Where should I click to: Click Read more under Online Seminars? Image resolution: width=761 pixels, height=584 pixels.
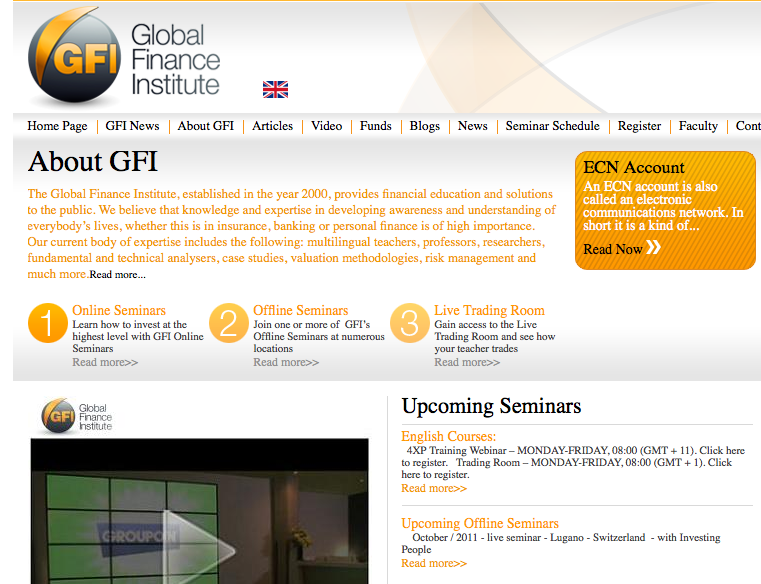pos(105,362)
